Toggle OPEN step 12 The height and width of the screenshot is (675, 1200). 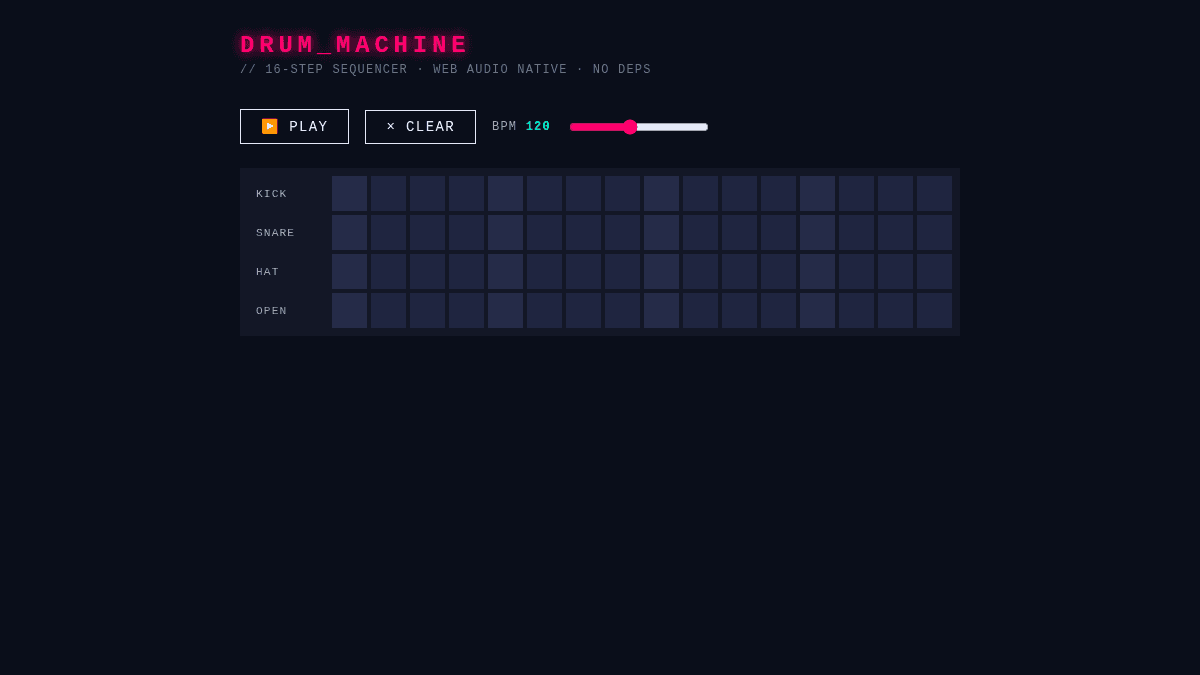pyautogui.click(x=778, y=310)
